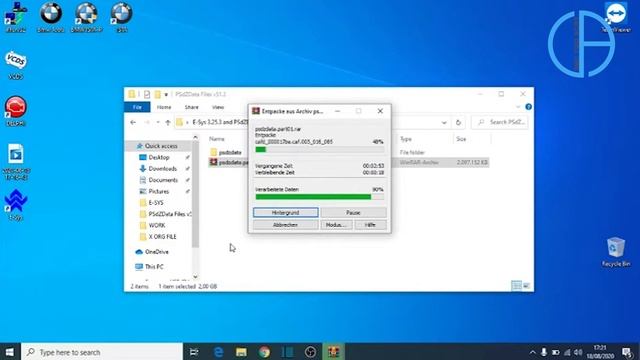
Task: Open Explorer help via blue question mark
Action: click(528, 107)
